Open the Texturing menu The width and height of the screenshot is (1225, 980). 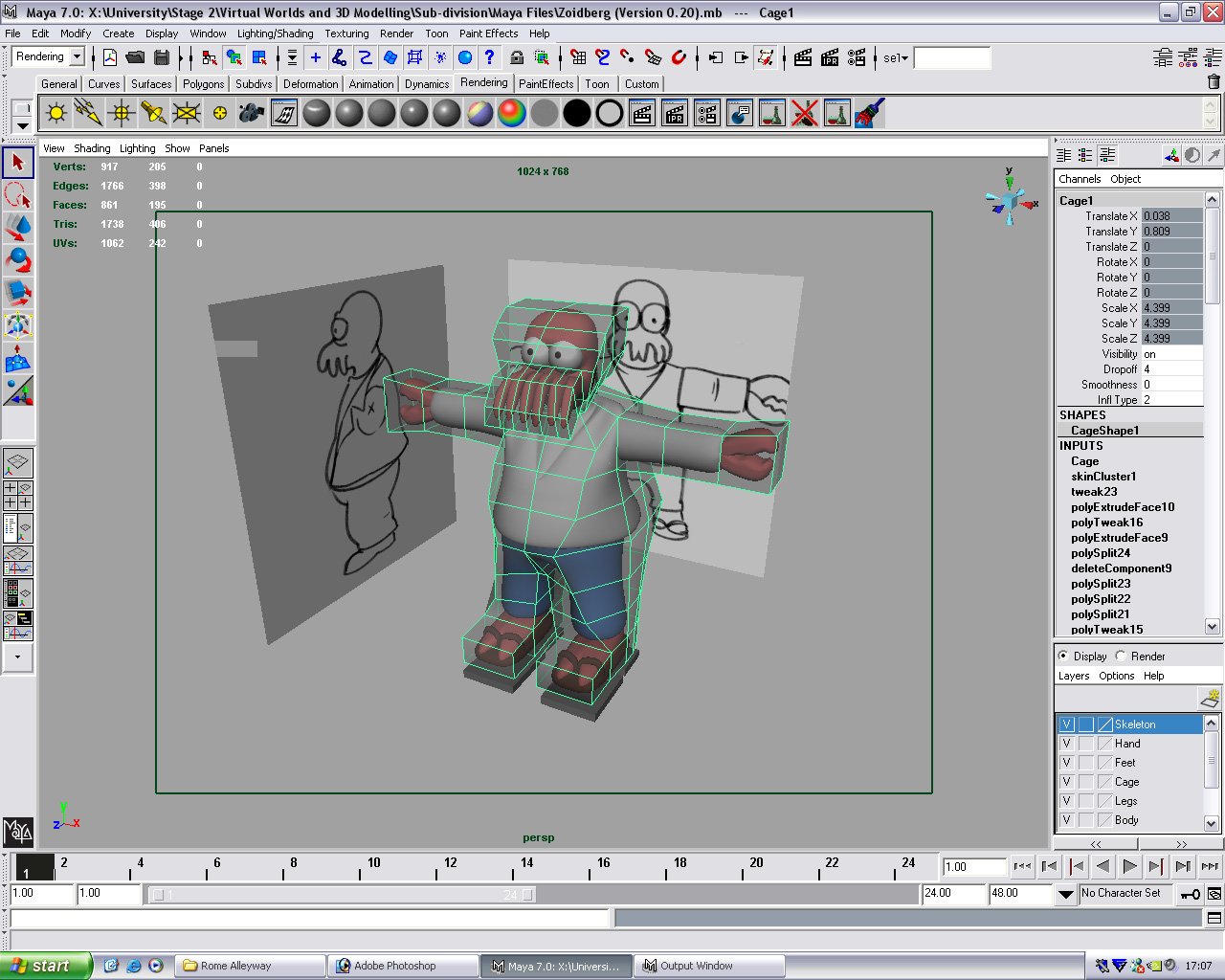tap(346, 33)
